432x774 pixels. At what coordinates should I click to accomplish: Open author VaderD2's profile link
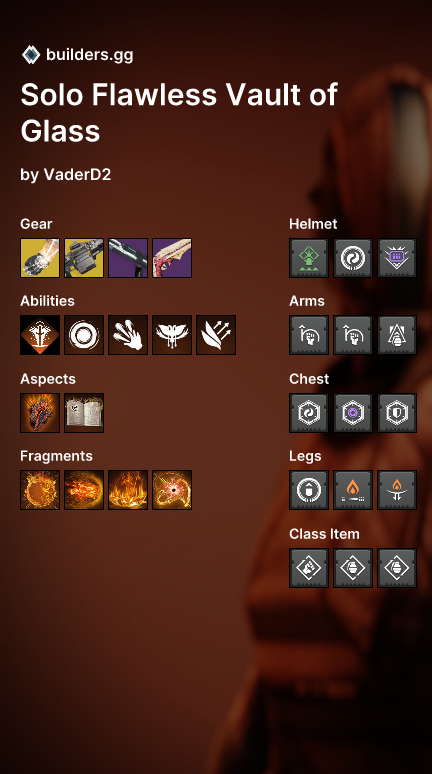[x=78, y=174]
